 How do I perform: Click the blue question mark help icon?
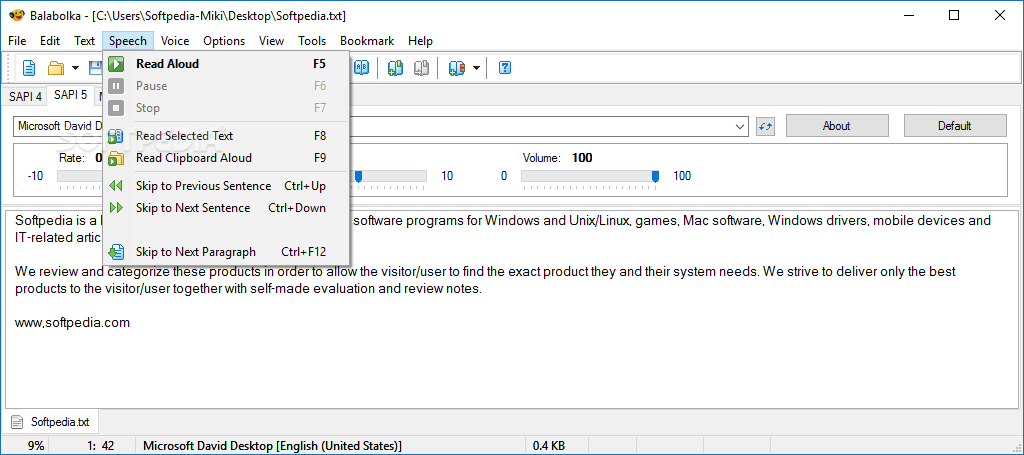coord(504,67)
